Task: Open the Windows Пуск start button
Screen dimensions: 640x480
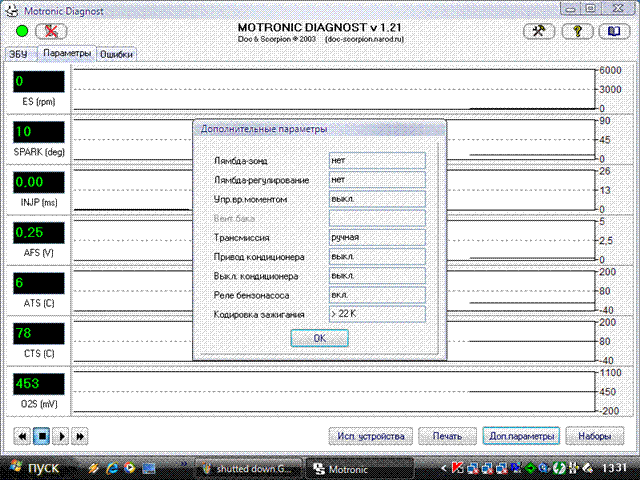Action: coord(34,468)
